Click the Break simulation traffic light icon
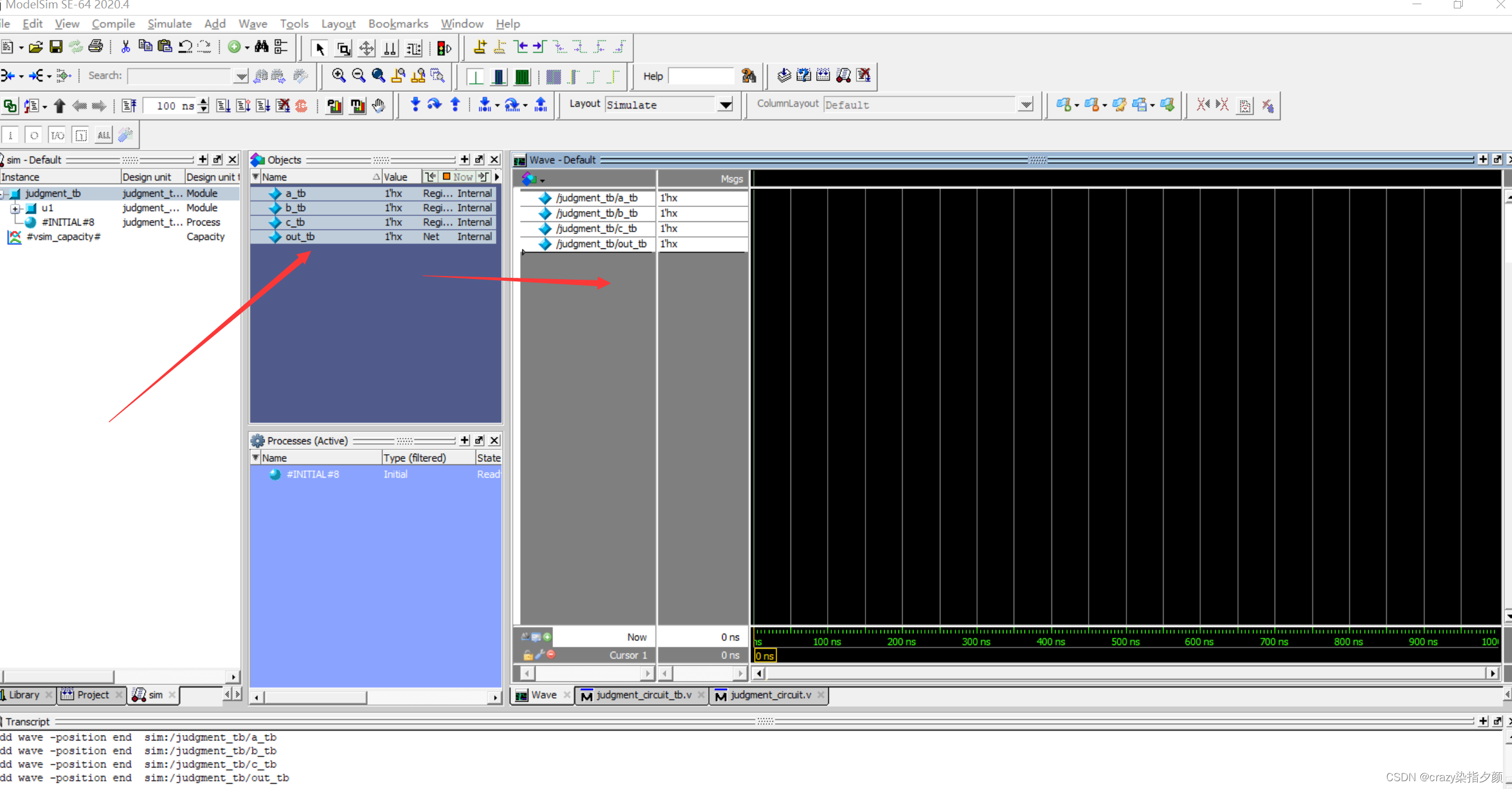 coord(444,48)
